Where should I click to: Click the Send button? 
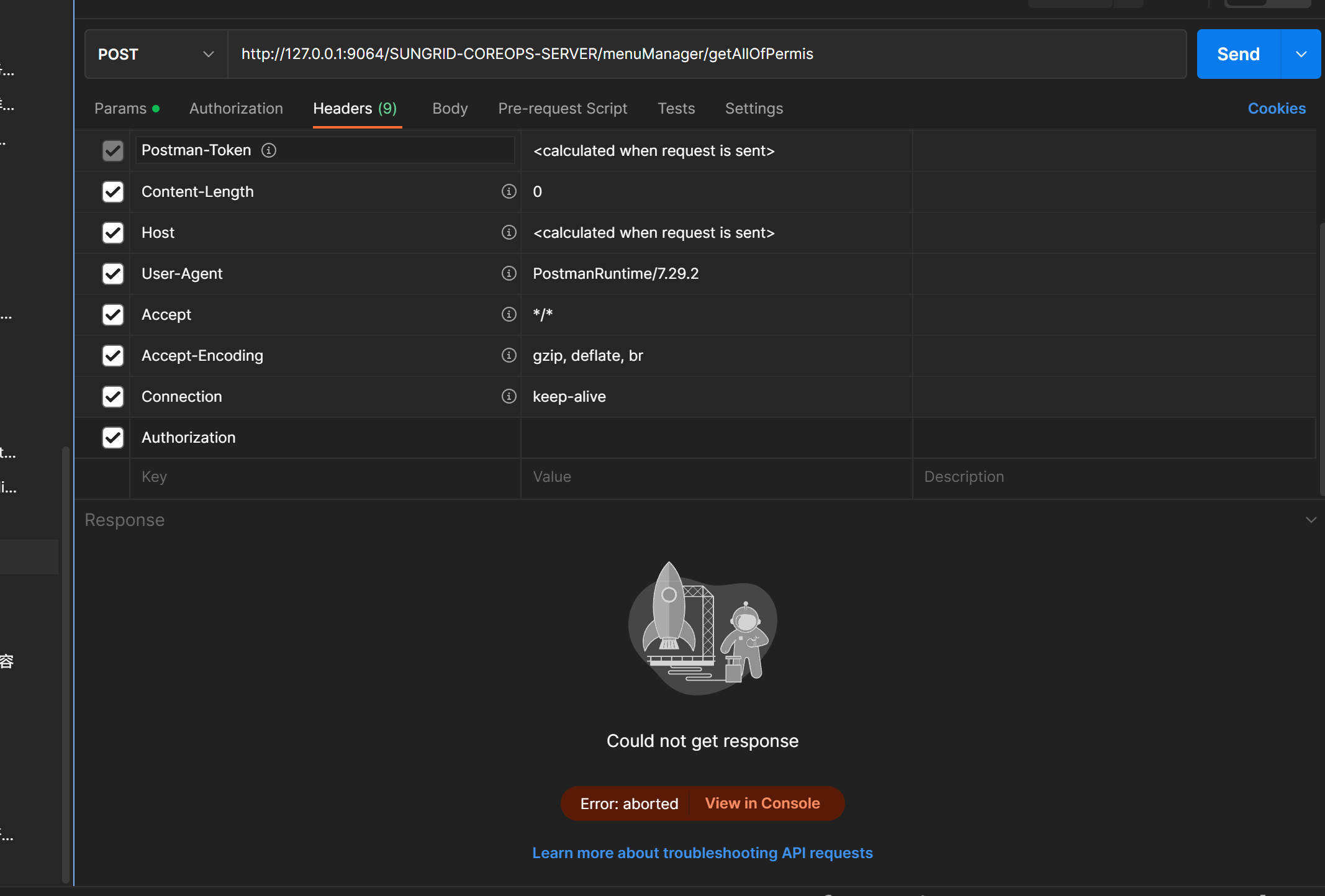pos(1237,54)
